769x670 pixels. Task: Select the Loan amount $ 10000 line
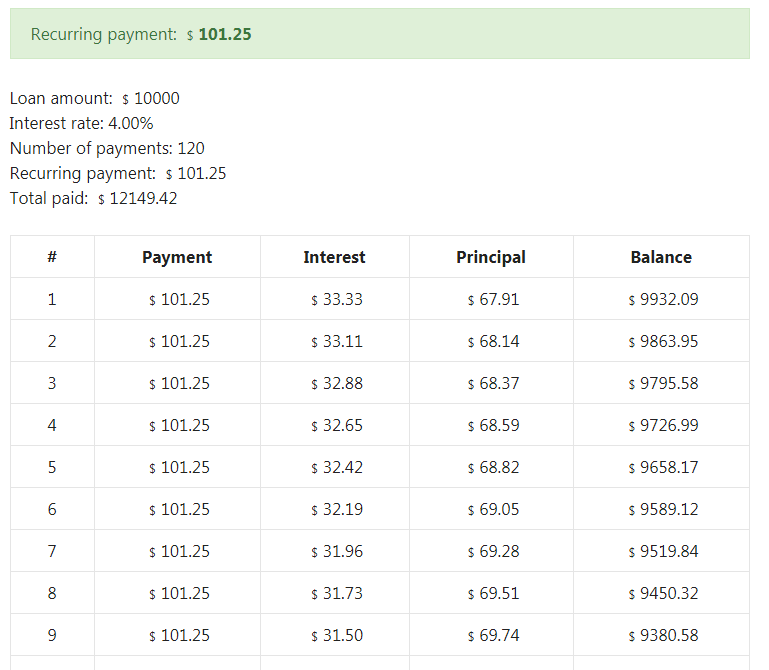(x=95, y=99)
